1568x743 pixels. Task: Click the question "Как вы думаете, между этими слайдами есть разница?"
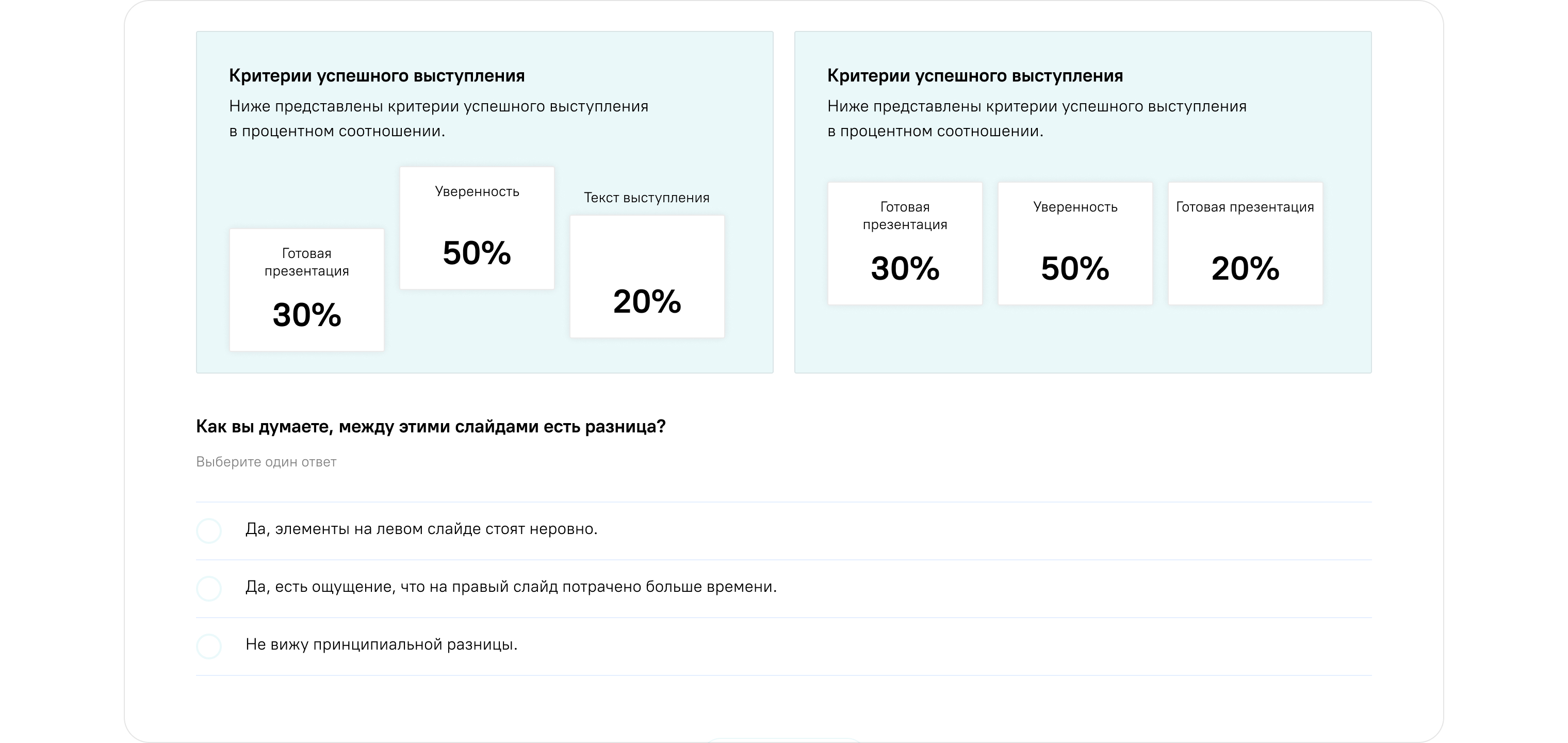click(431, 426)
